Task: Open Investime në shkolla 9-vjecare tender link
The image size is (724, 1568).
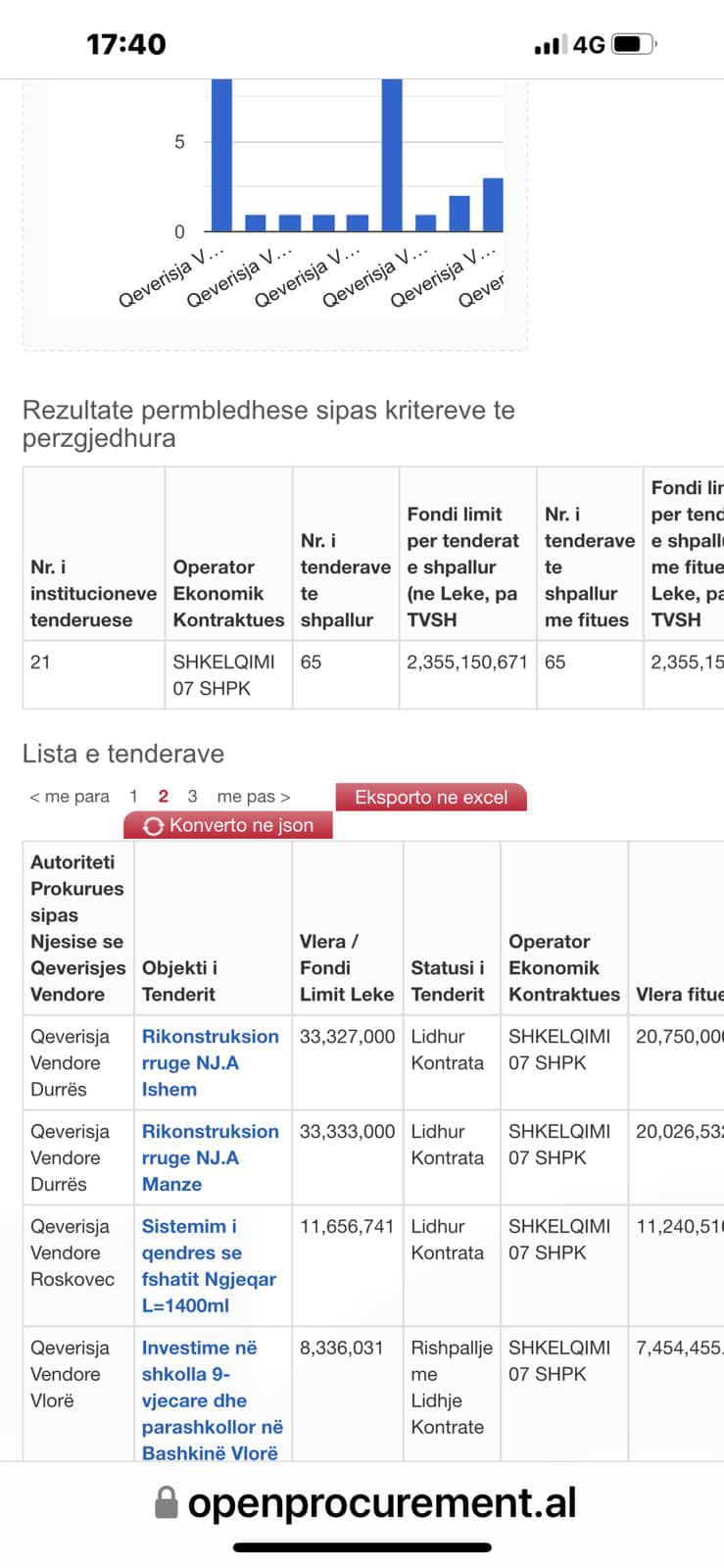Action: pos(212,1399)
